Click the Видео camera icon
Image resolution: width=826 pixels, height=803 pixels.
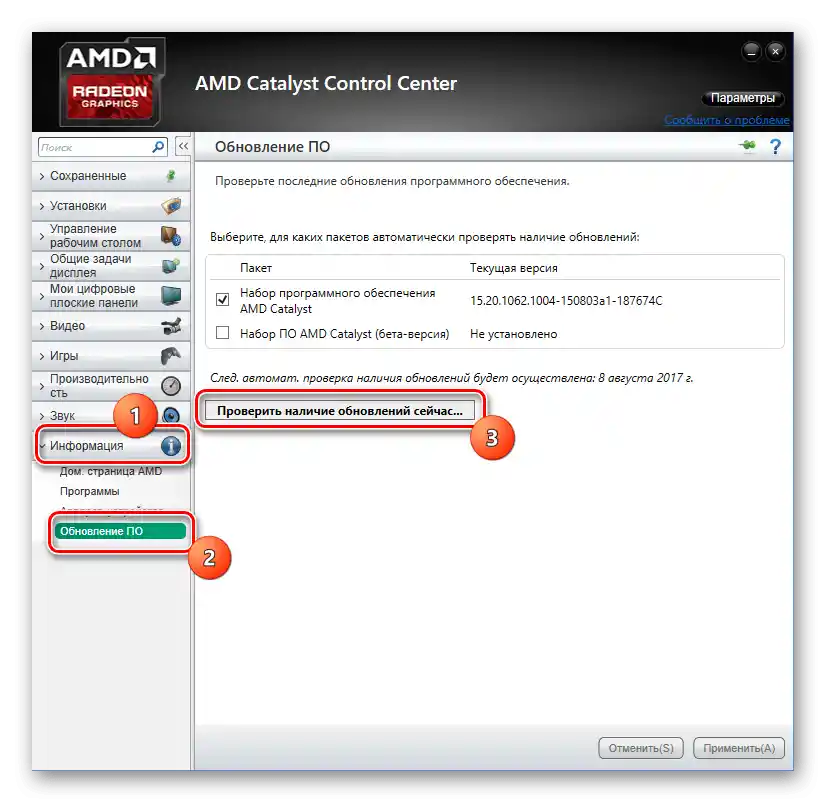coord(171,326)
